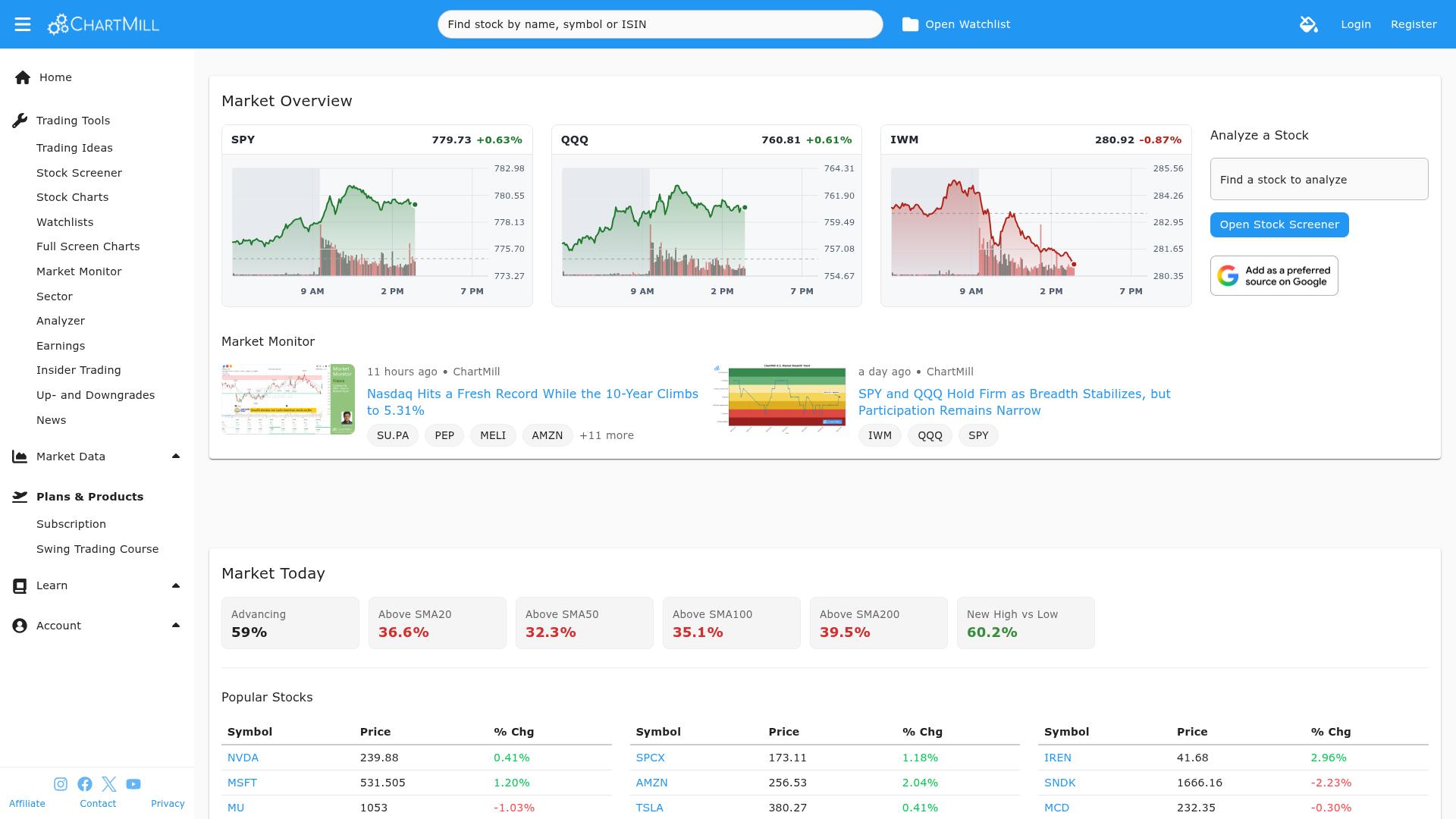
Task: Open Subscription sidebar item
Action: [x=71, y=524]
